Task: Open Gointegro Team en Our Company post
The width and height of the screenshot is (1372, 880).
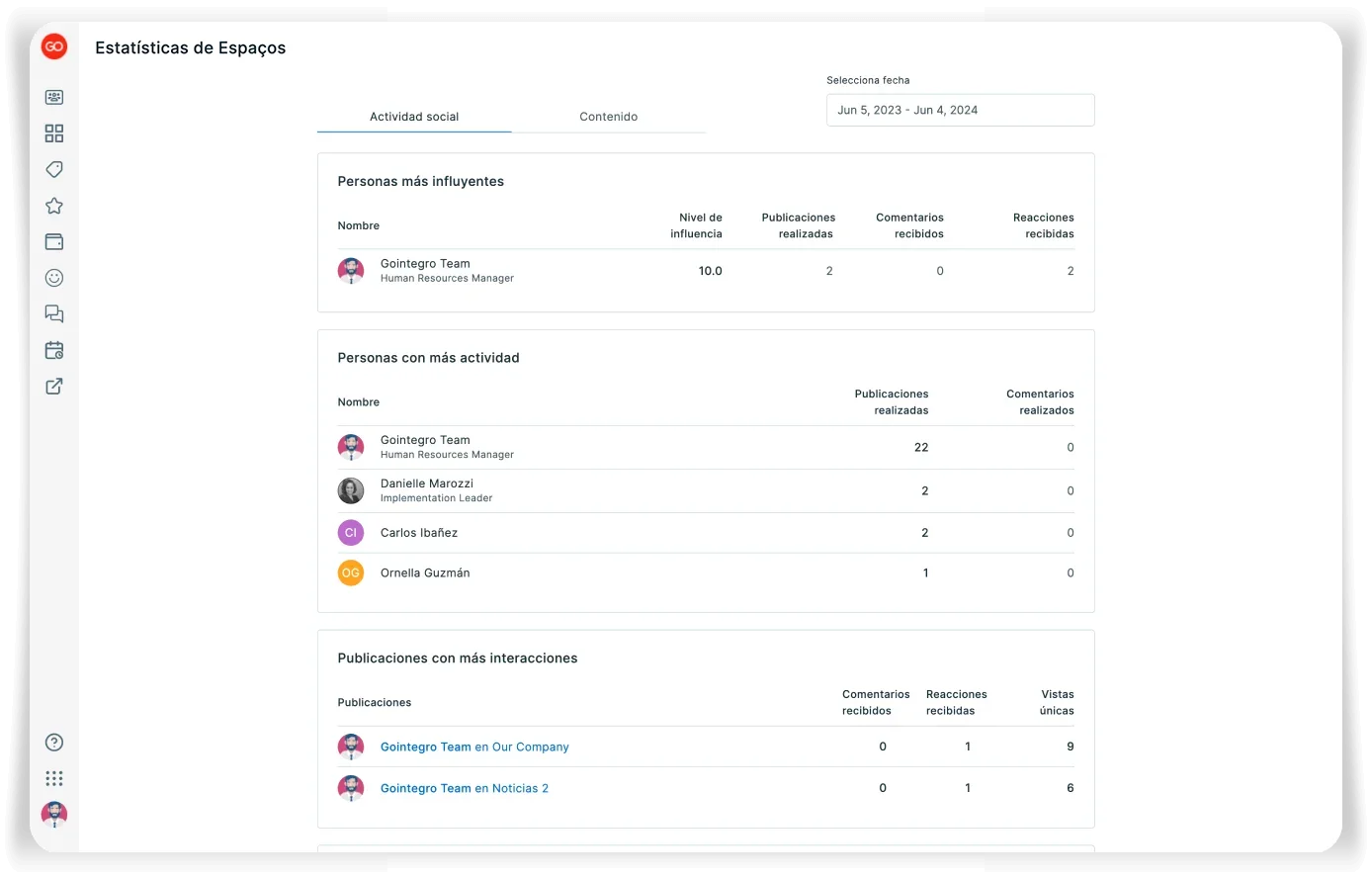Action: tap(474, 748)
